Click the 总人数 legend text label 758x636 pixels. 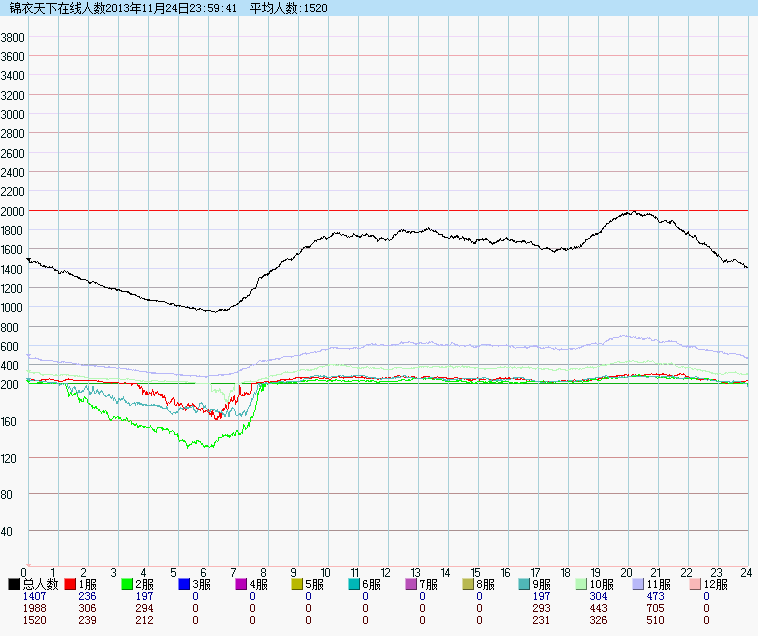(41, 584)
